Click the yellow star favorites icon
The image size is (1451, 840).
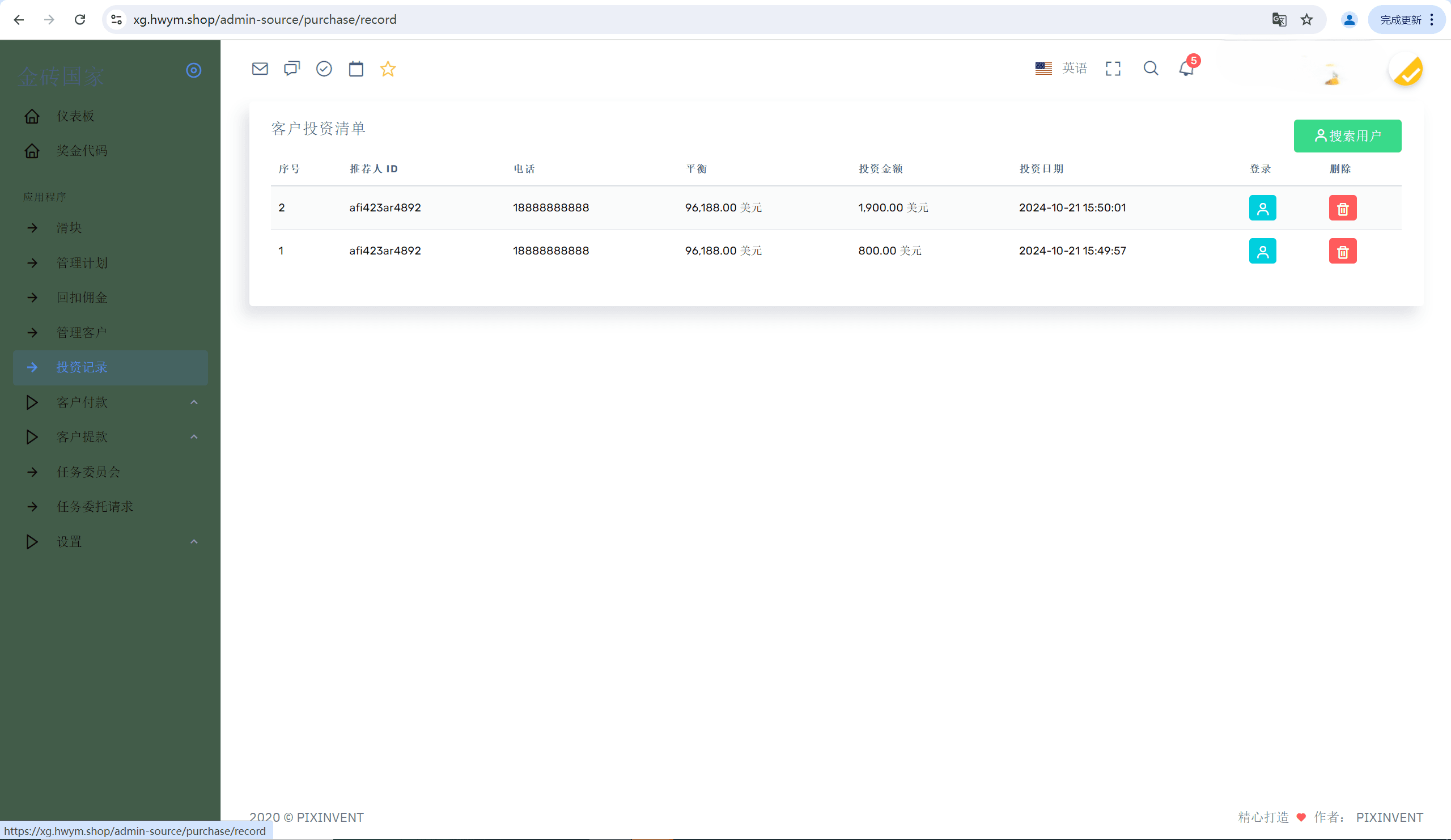point(388,69)
